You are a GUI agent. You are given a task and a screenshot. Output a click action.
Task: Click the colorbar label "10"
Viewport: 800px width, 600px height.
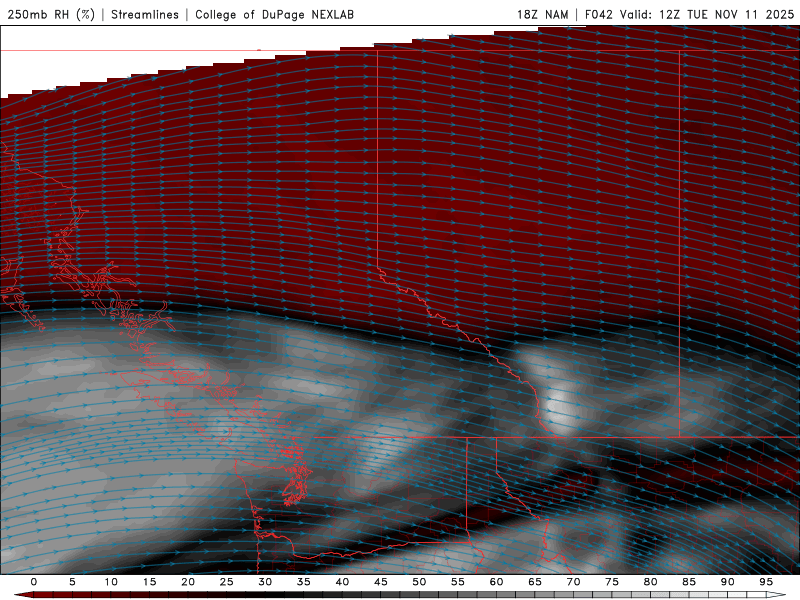click(x=111, y=582)
